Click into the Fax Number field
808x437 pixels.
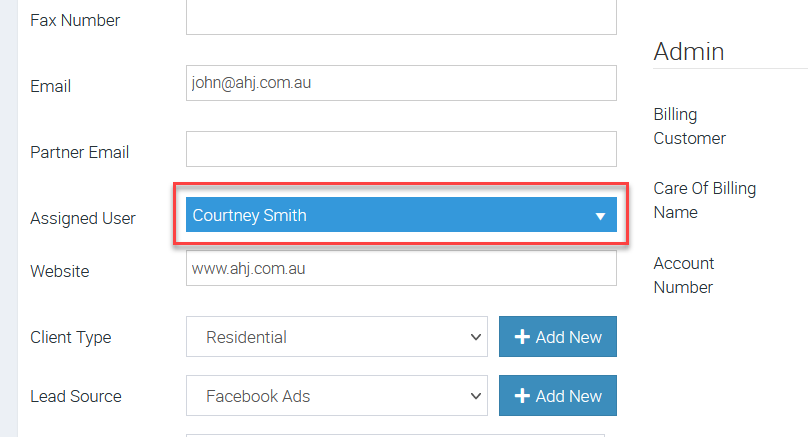click(401, 17)
